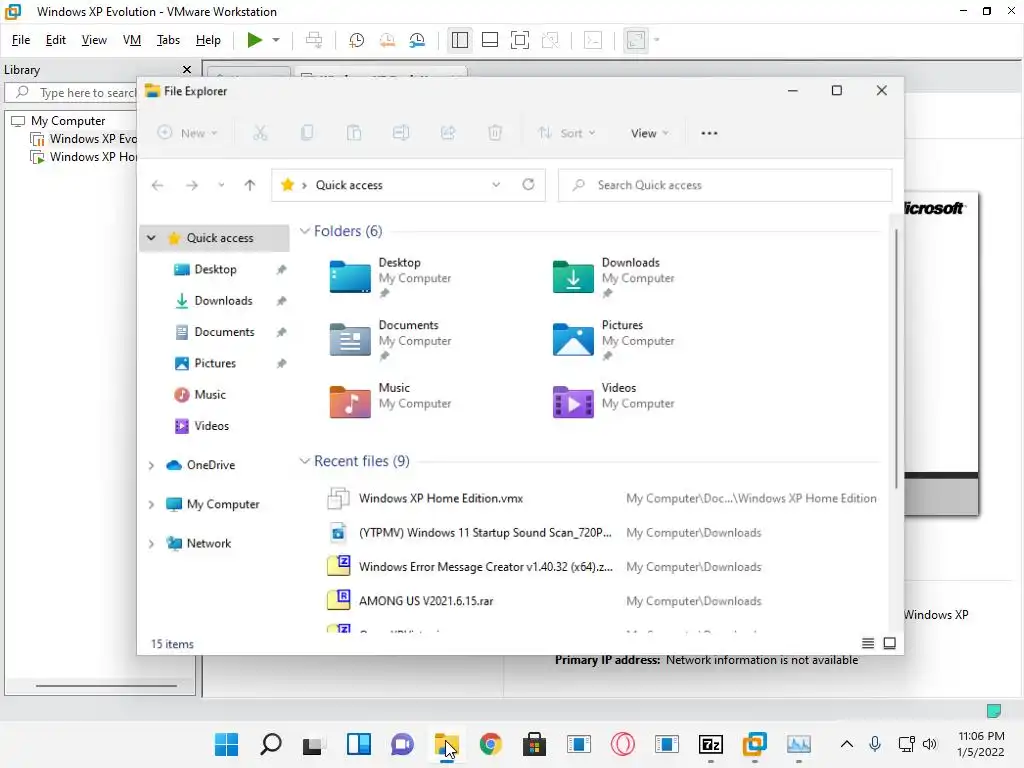Screen dimensions: 1024x768
Task: Toggle the thumbnail bar icon in the VMware toolbar
Action: (x=490, y=40)
